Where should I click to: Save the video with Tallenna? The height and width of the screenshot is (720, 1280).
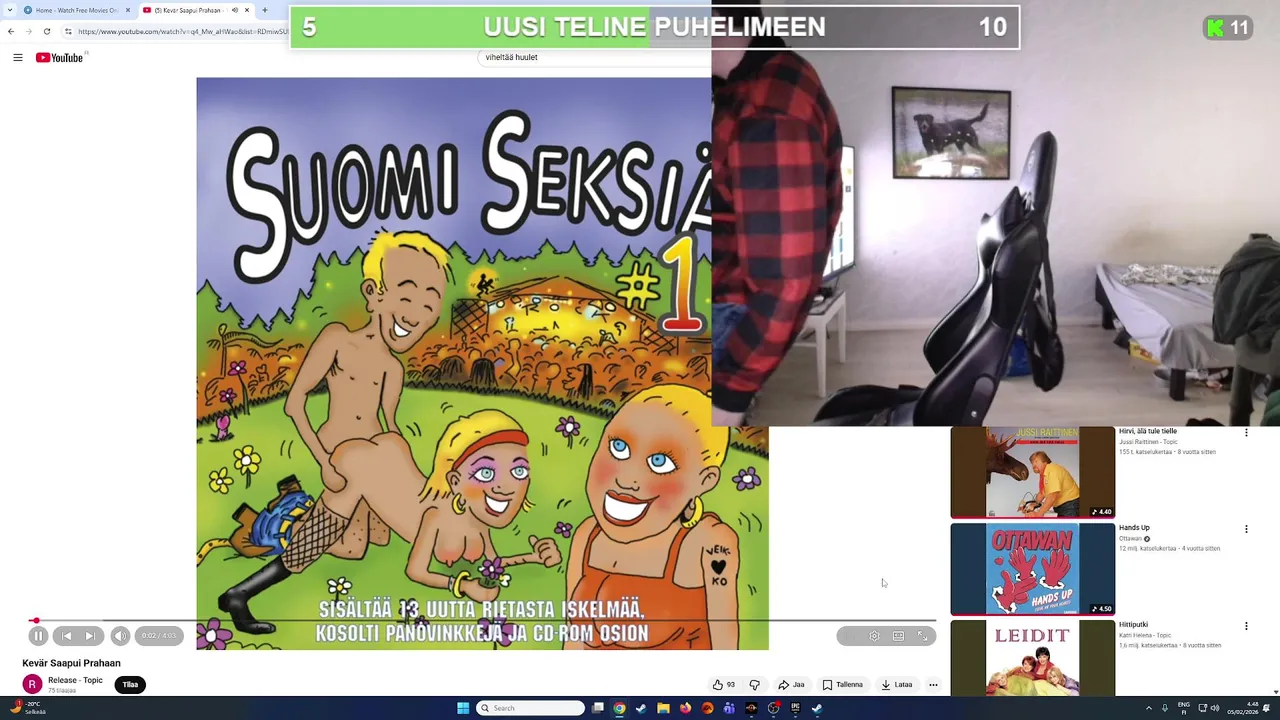coord(842,685)
